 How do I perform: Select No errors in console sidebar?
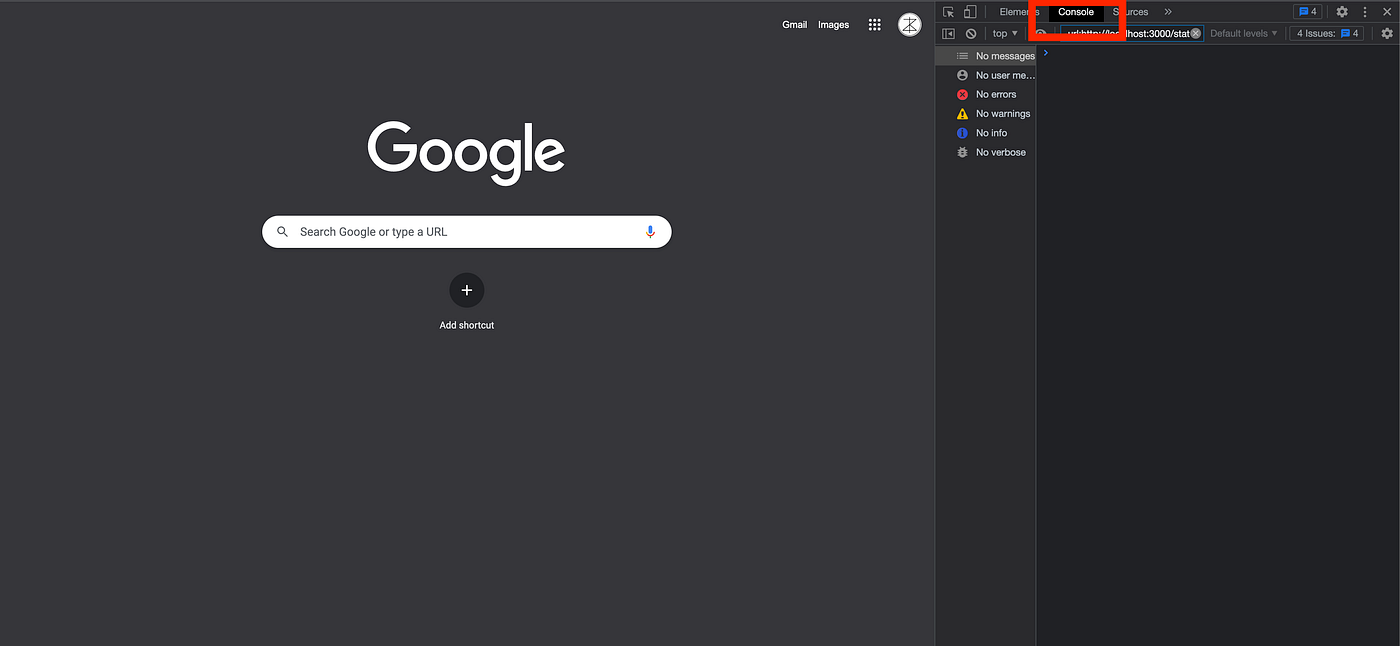[985, 94]
